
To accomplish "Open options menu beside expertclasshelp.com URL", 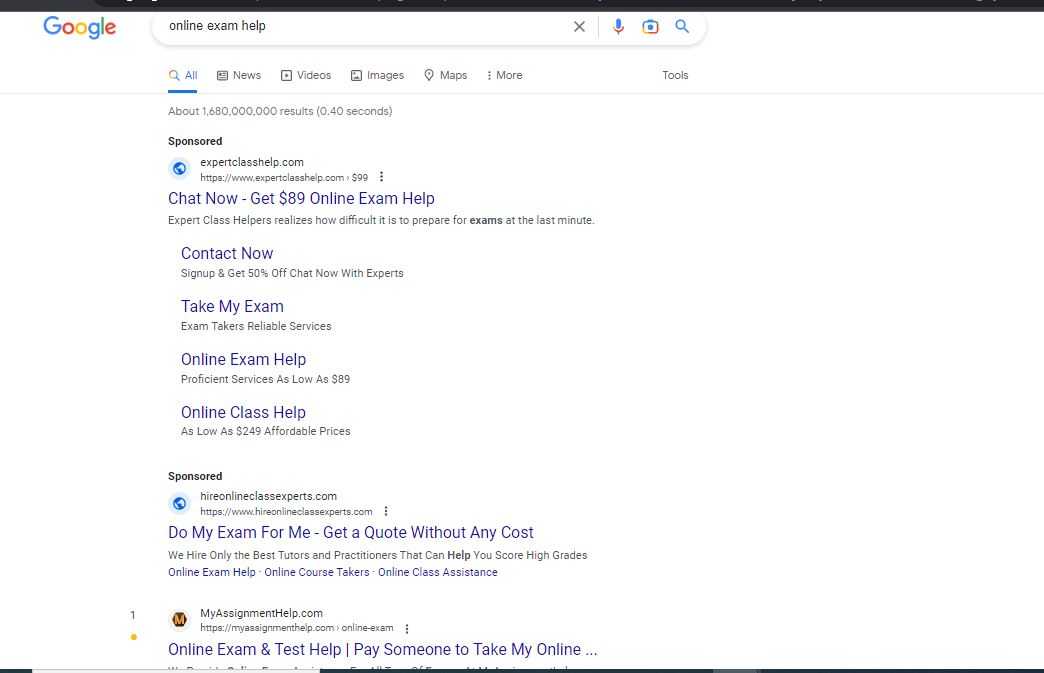I will (x=381, y=177).
